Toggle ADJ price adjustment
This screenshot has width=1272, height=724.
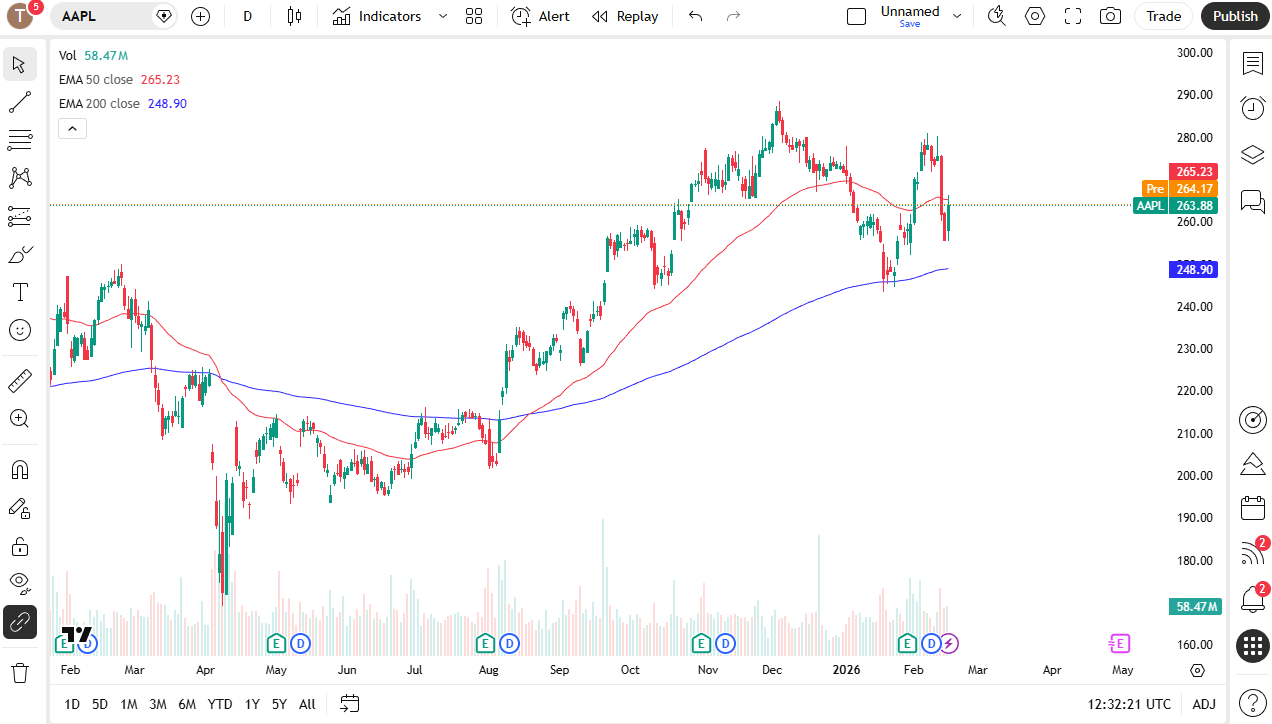point(1204,704)
